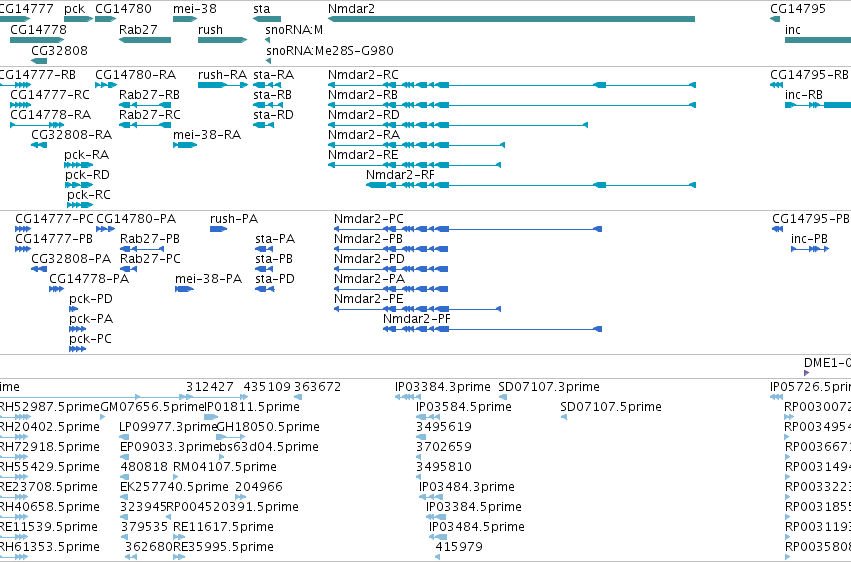Open the snoRNA:Me28S-G980 label

tap(330, 50)
